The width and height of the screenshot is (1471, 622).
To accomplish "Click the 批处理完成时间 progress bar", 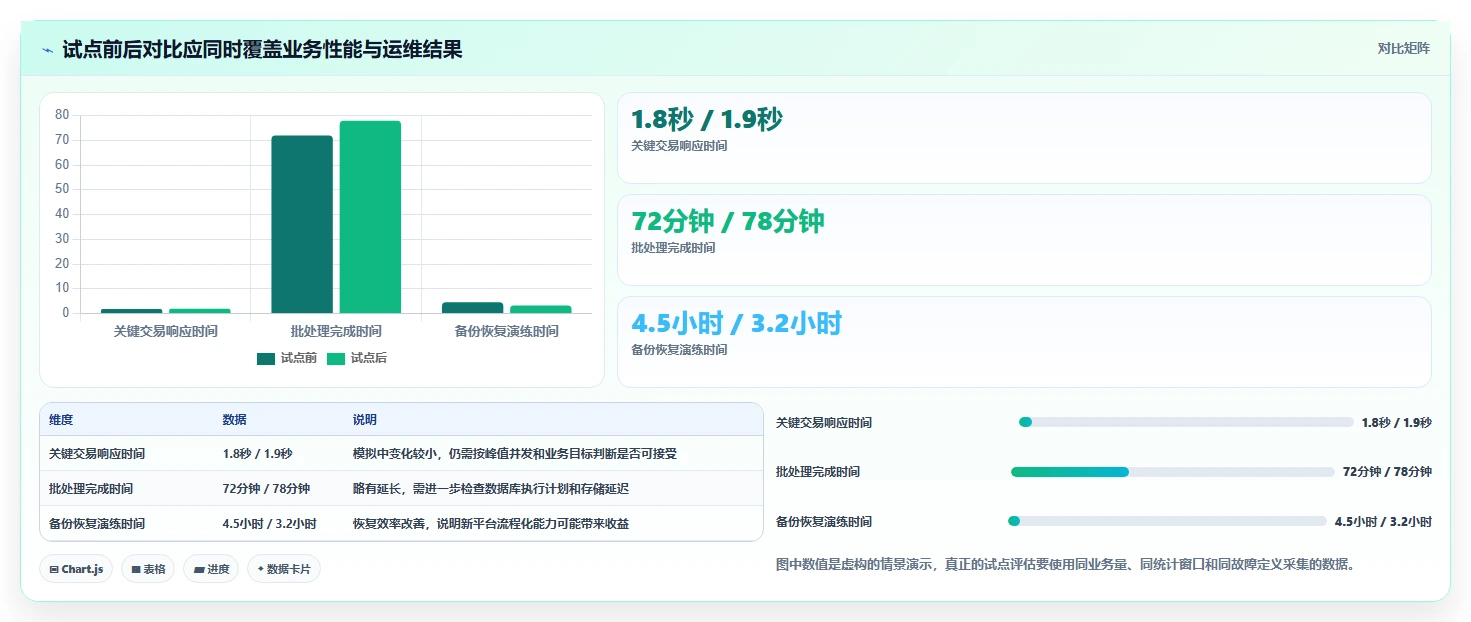I will point(1173,472).
